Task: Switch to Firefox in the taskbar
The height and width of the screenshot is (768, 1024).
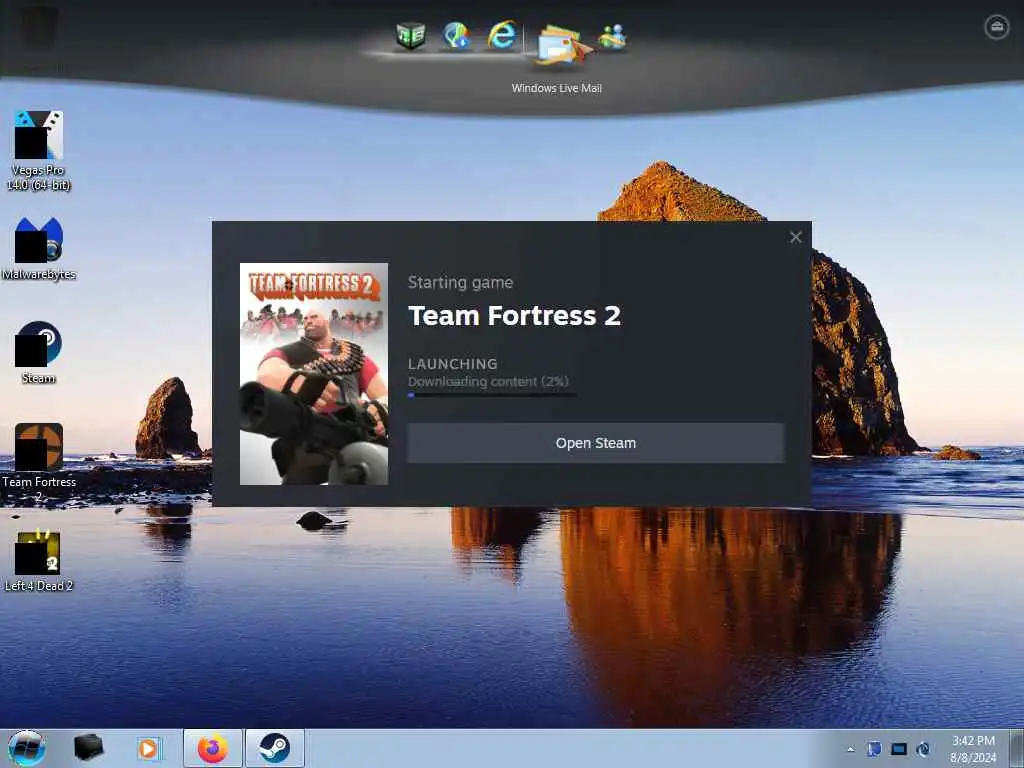Action: [x=213, y=748]
